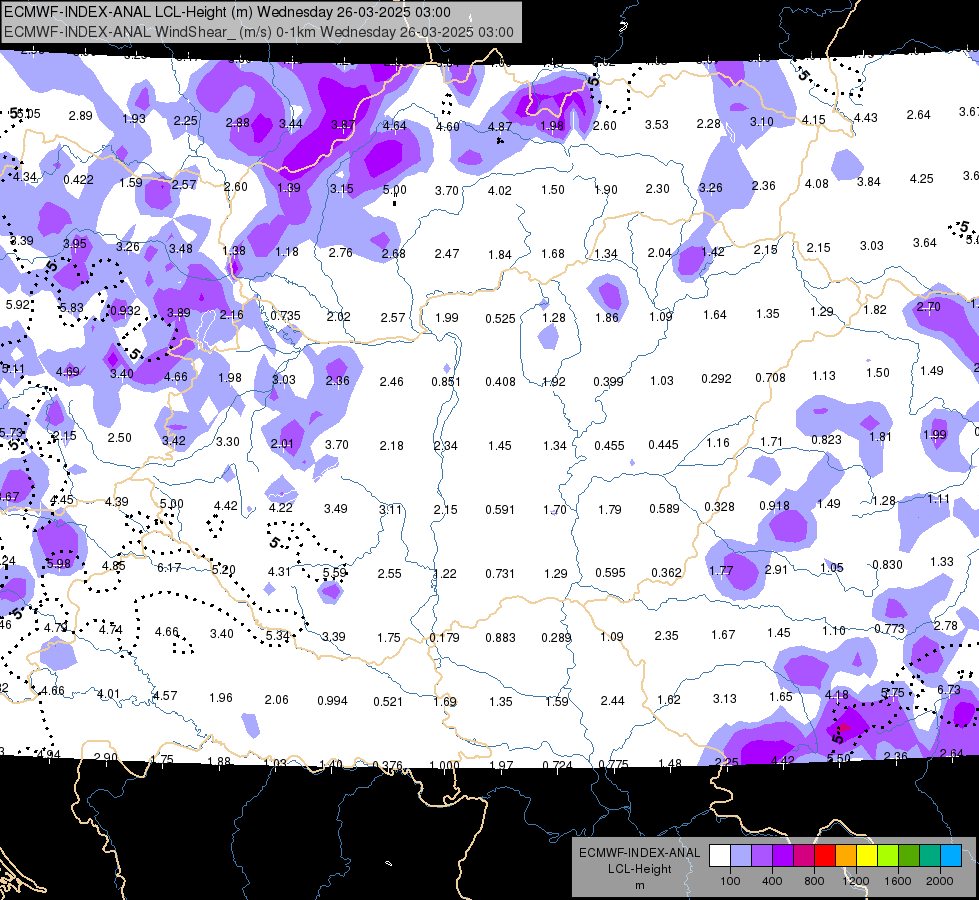Click wind shear value 0.408

click(501, 381)
